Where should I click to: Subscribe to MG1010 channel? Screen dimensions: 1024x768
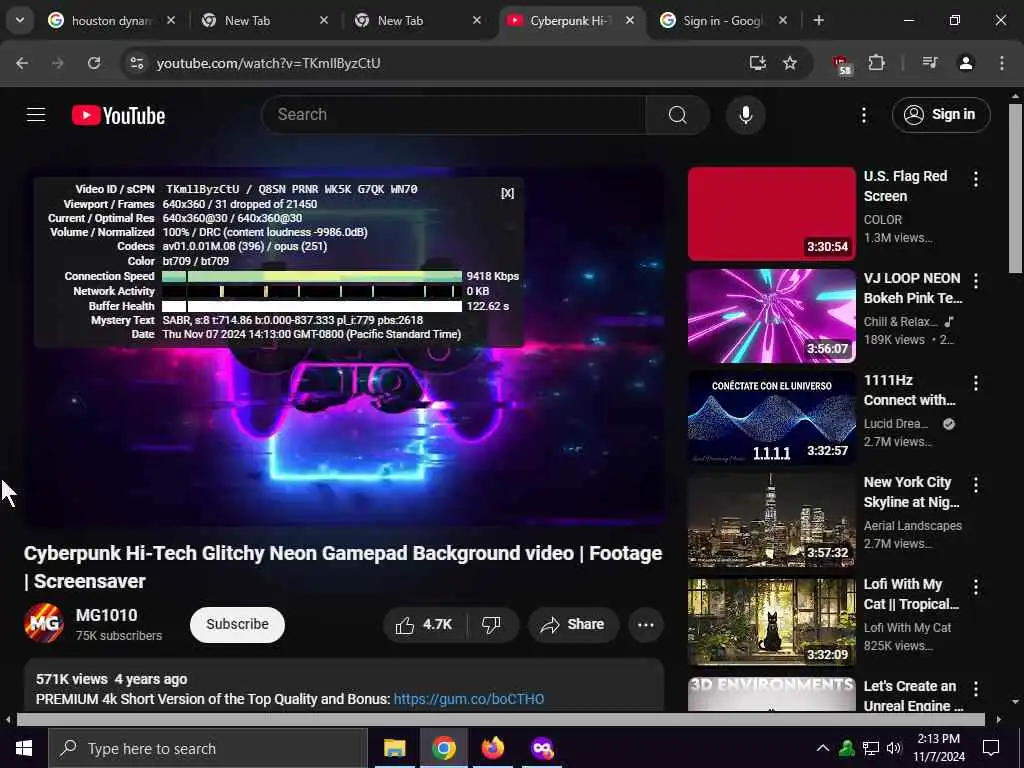[x=237, y=625]
